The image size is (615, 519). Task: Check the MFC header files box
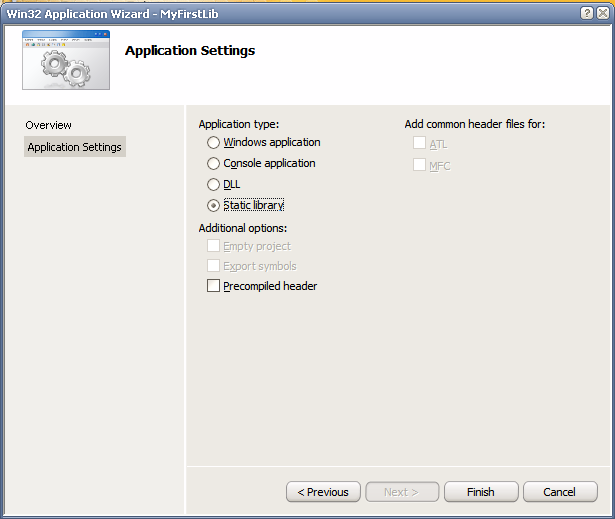[x=419, y=165]
